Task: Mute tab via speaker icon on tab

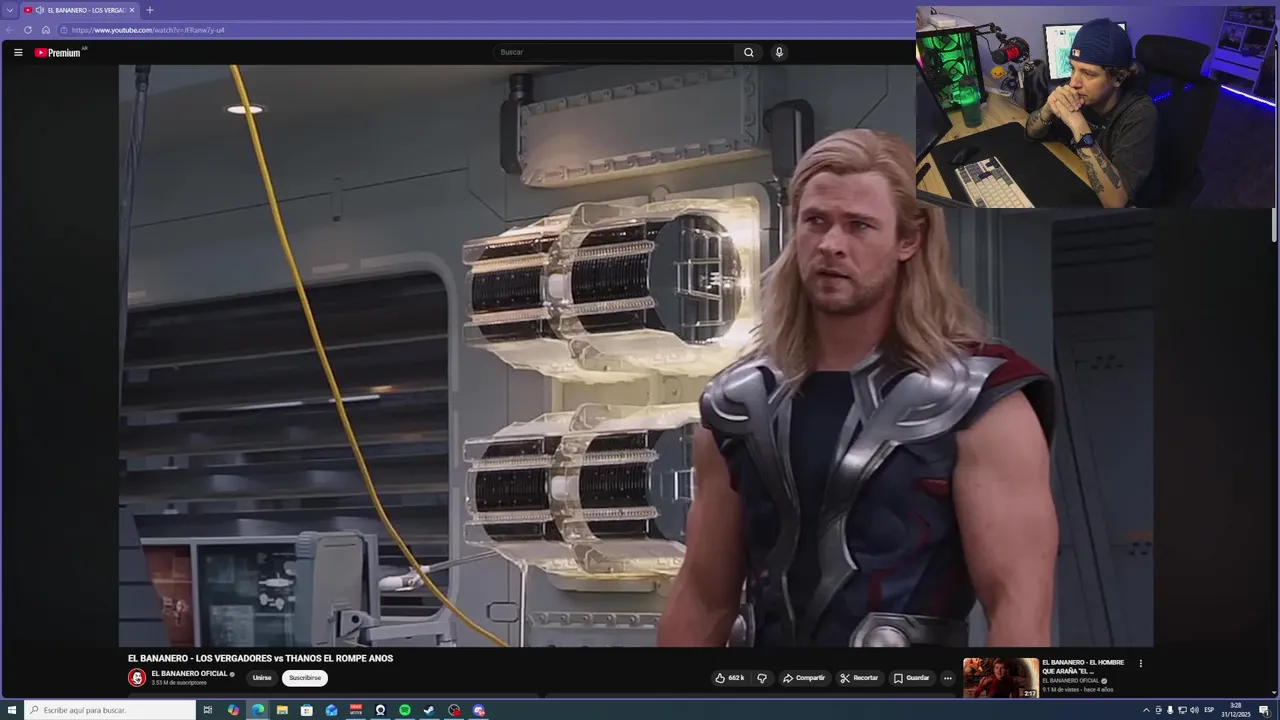Action: click(x=39, y=10)
